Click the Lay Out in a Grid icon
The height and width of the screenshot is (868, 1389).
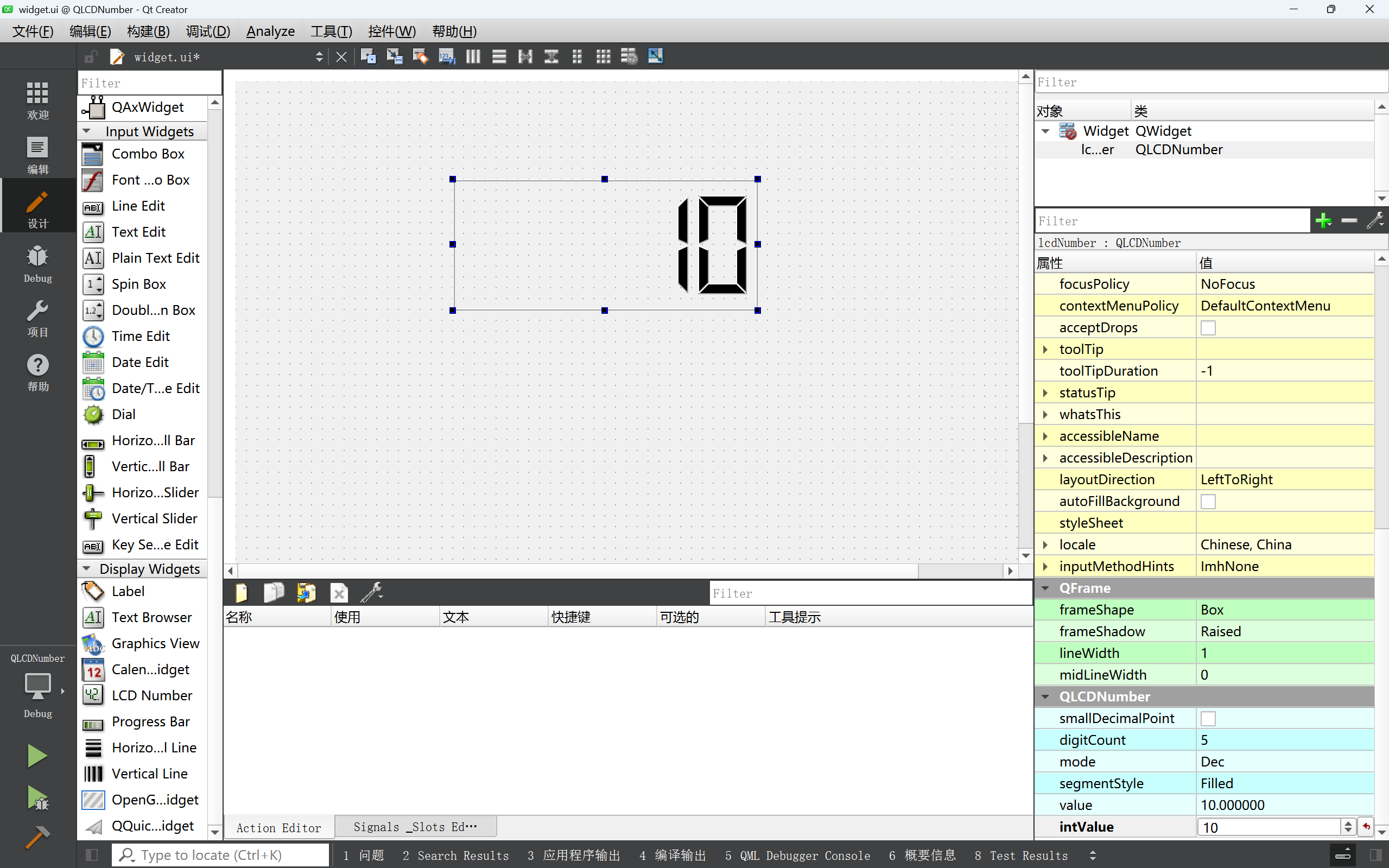click(602, 56)
